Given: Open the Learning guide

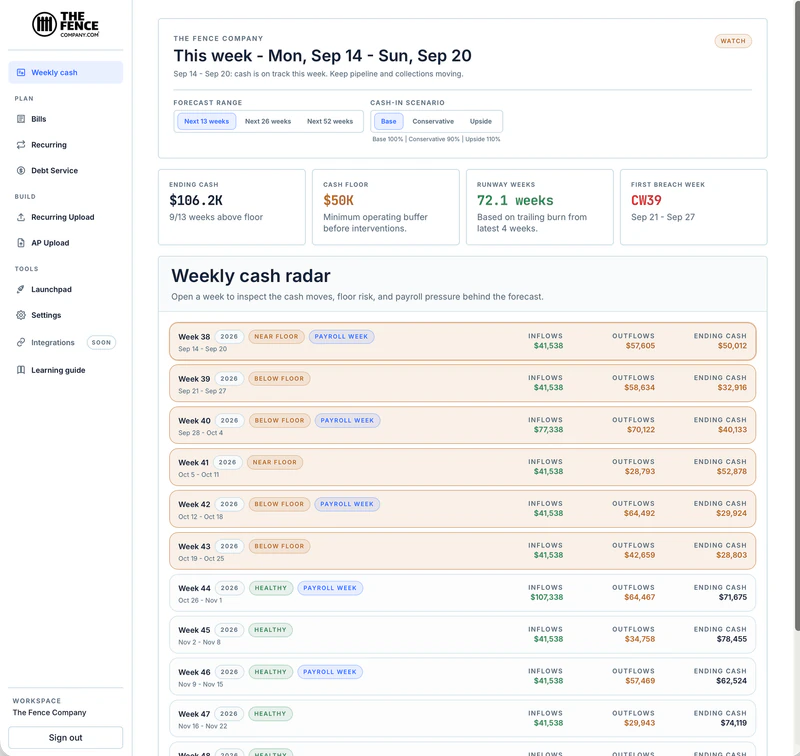Looking at the screenshot, I should (x=66, y=370).
